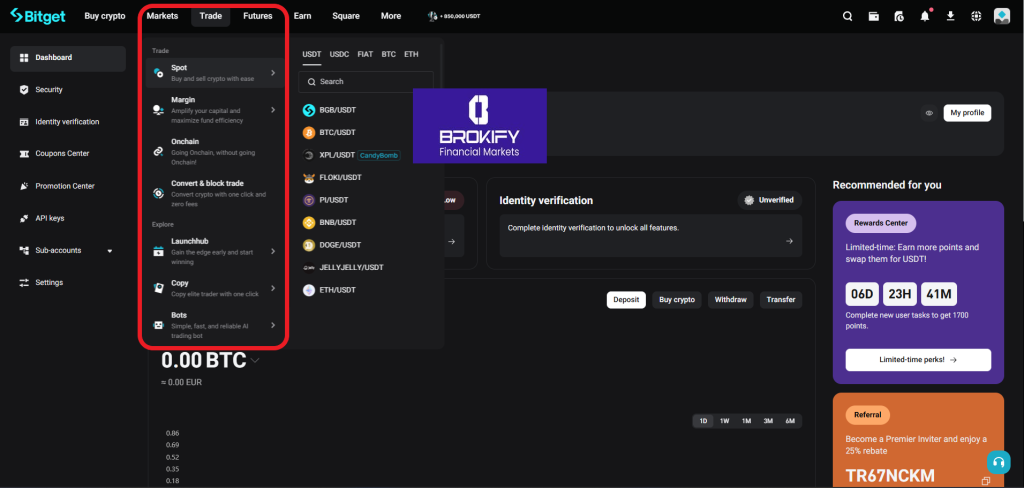Click the BGB/USDT coin icon
Viewport: 1024px width, 488px height.
click(309, 110)
